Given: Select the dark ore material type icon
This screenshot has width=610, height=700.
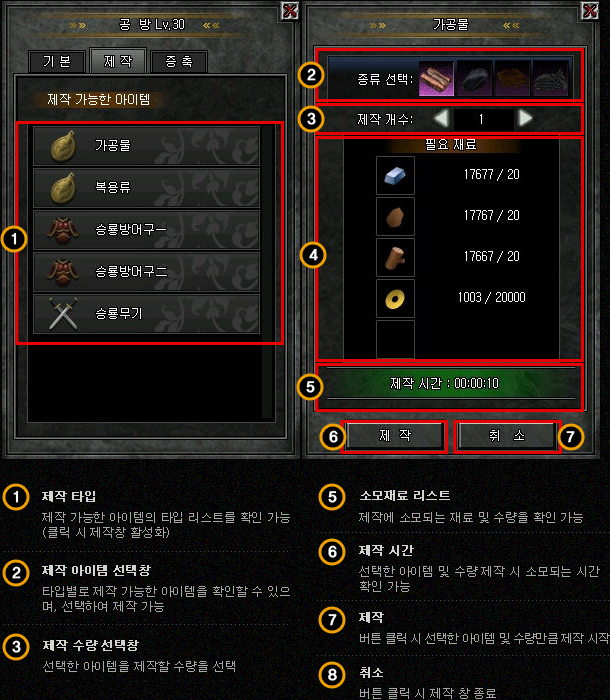Looking at the screenshot, I should [475, 79].
